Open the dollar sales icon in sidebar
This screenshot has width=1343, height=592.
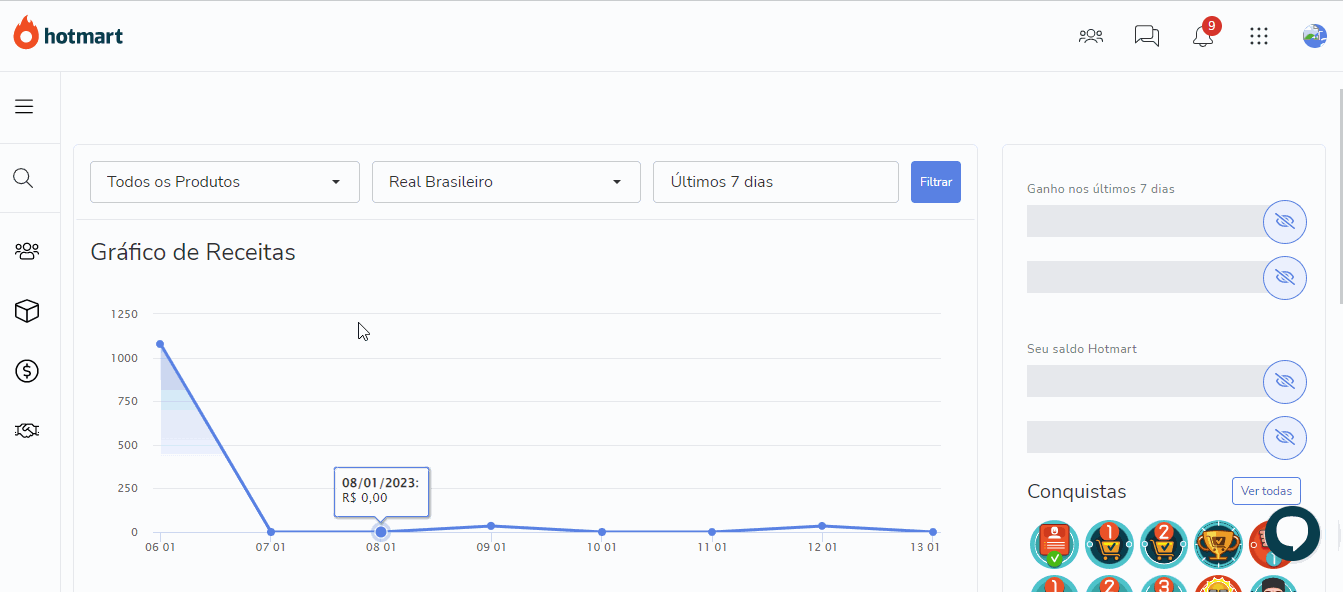tap(27, 371)
